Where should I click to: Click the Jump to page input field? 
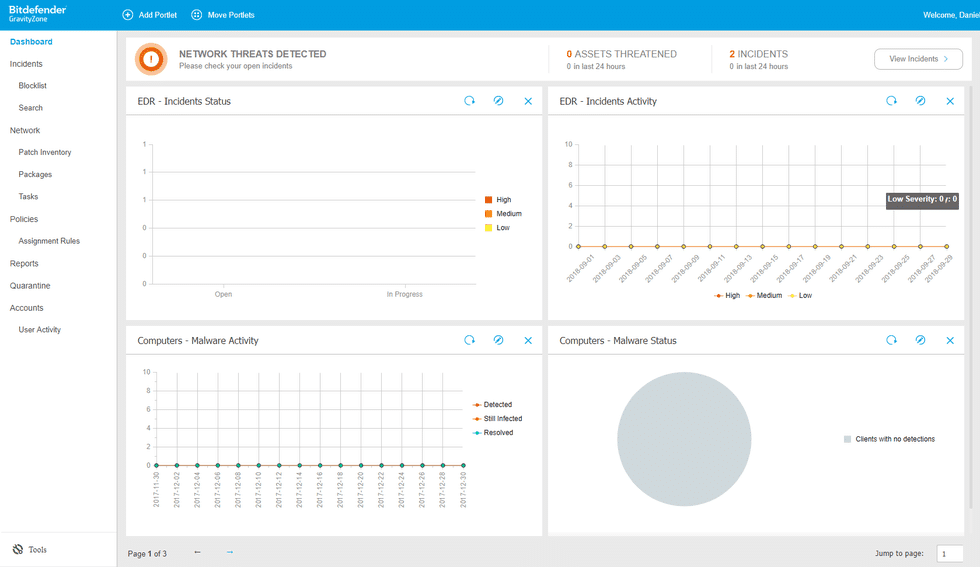pos(949,553)
